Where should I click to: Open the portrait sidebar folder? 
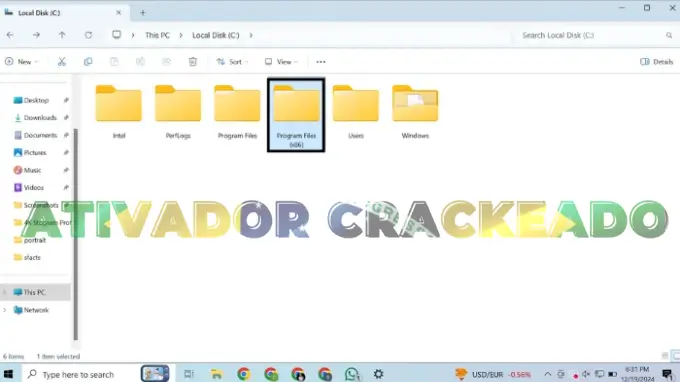[35, 240]
